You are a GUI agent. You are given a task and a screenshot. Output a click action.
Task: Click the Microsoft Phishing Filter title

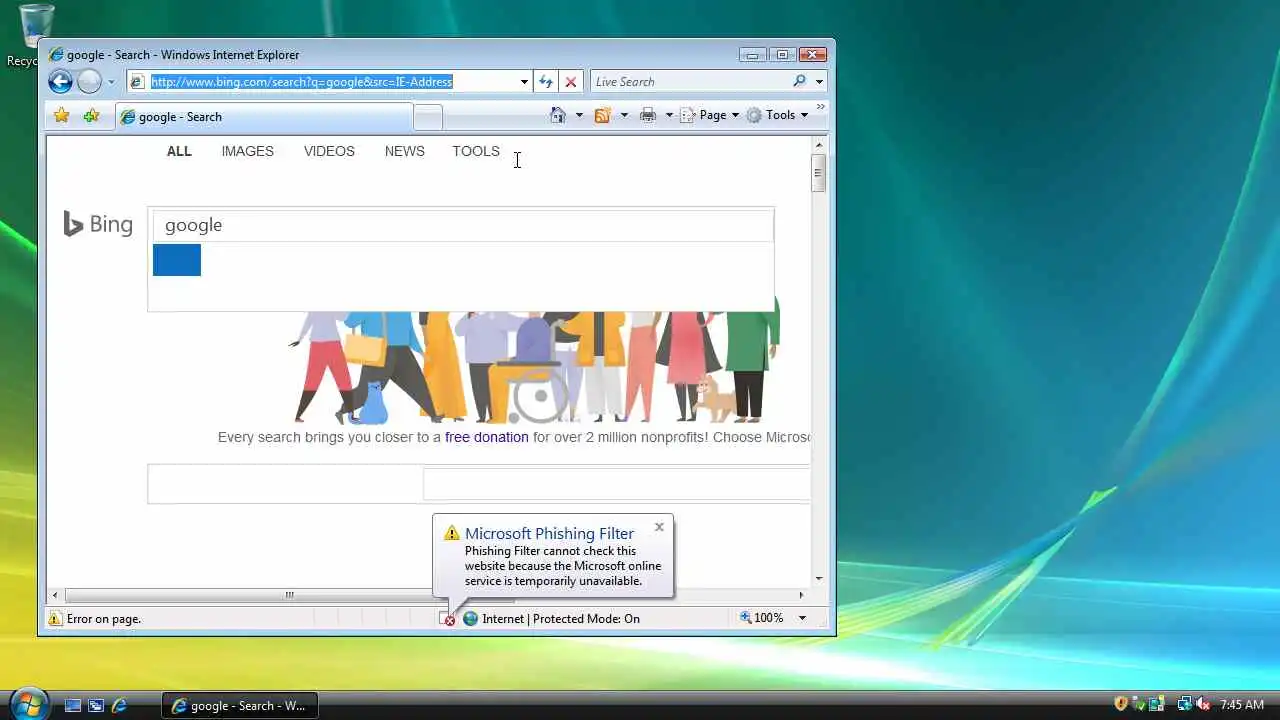click(549, 533)
